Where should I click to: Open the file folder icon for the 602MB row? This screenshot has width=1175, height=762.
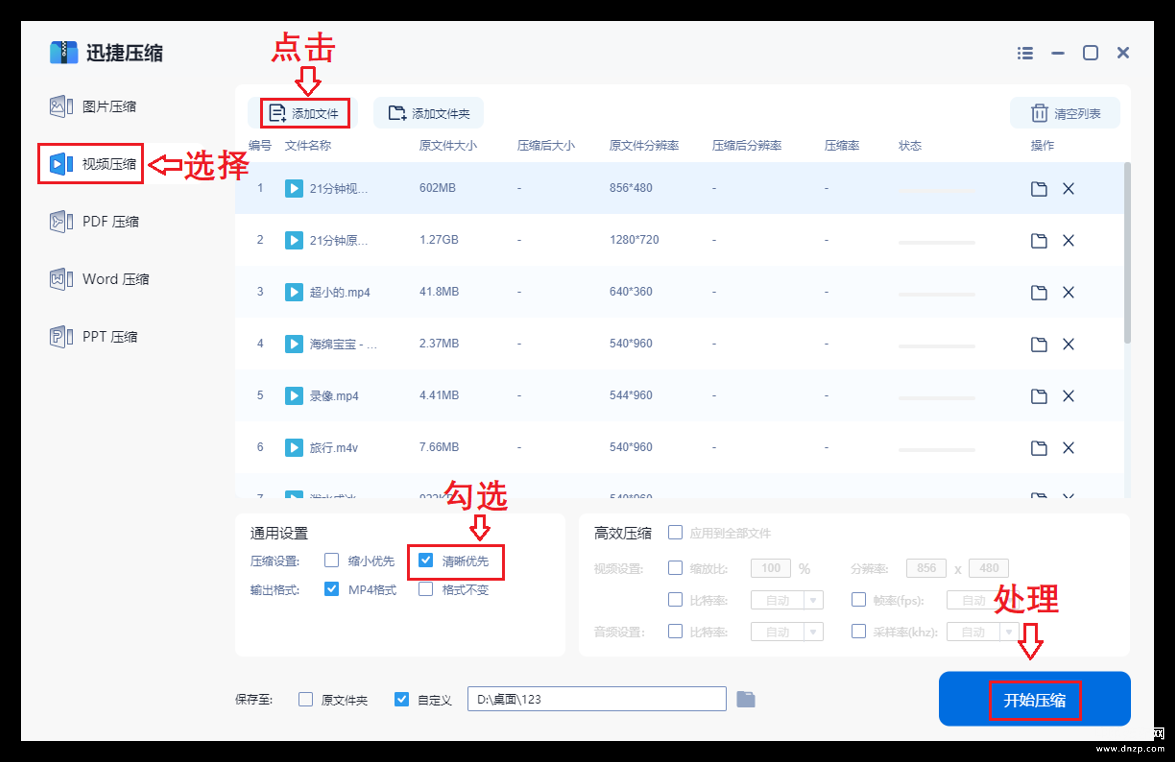coord(1039,189)
